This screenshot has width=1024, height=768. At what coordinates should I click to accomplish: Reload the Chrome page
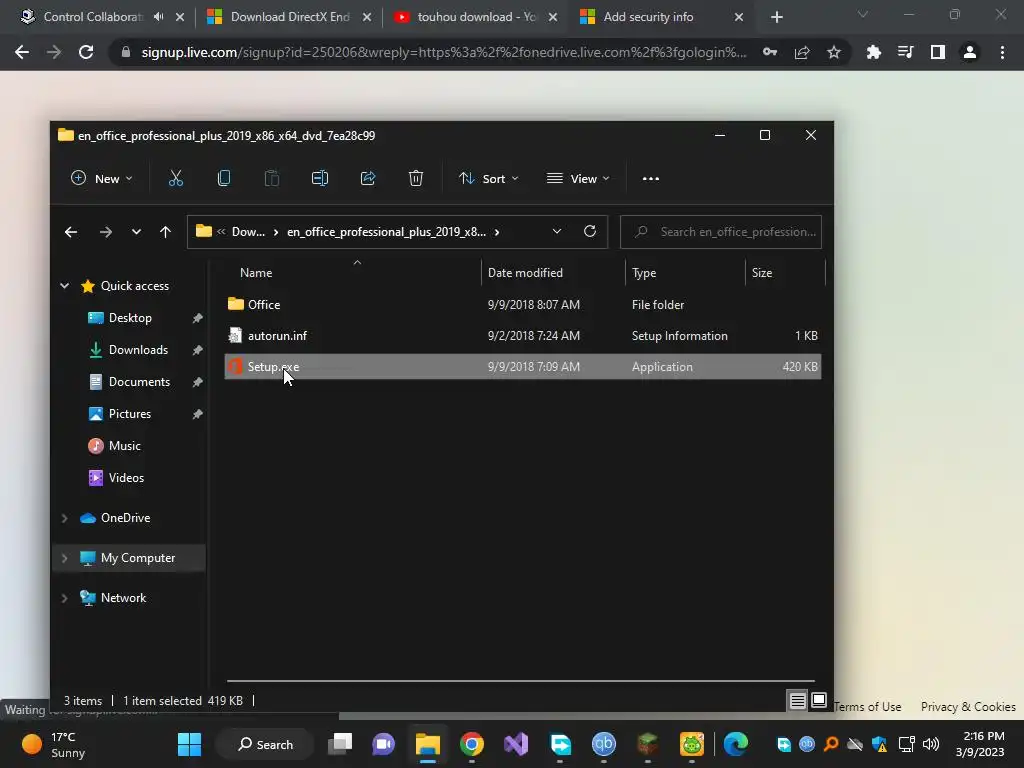coord(86,52)
